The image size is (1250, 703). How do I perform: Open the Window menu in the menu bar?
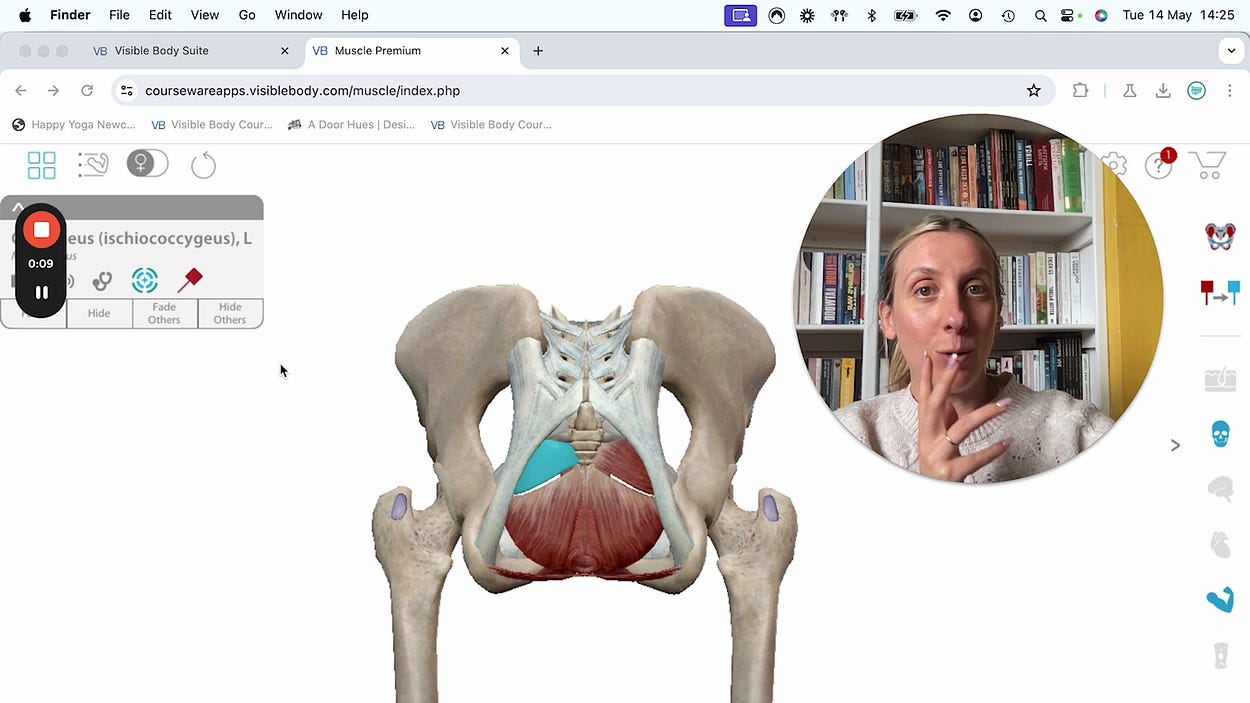click(x=298, y=14)
